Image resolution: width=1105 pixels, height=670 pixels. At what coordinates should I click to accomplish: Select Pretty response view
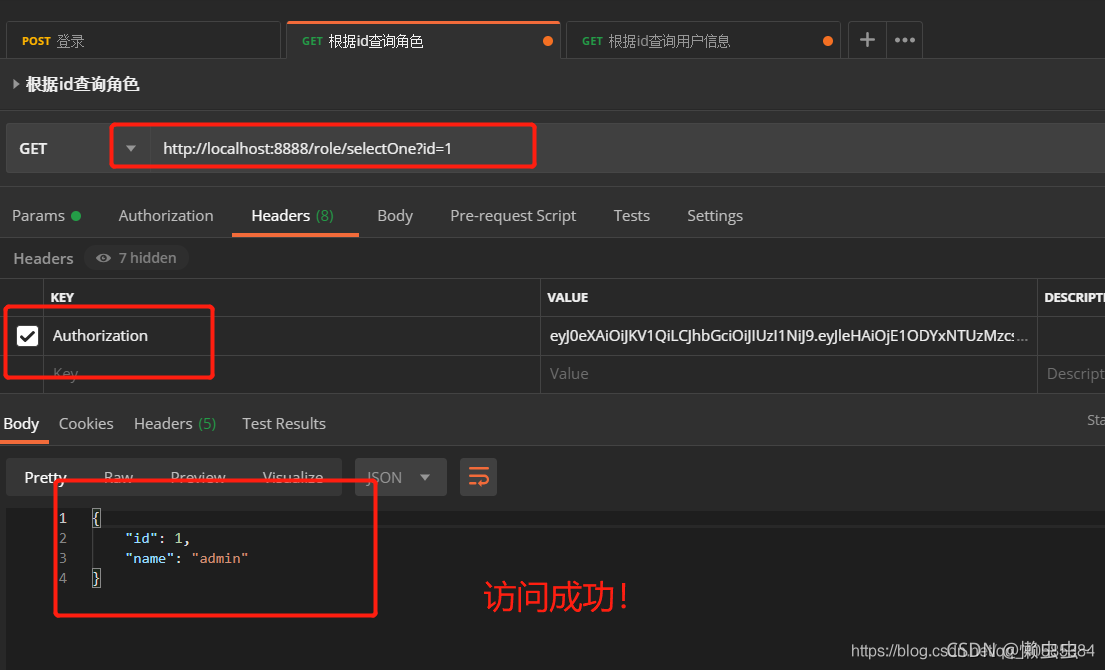point(46,477)
